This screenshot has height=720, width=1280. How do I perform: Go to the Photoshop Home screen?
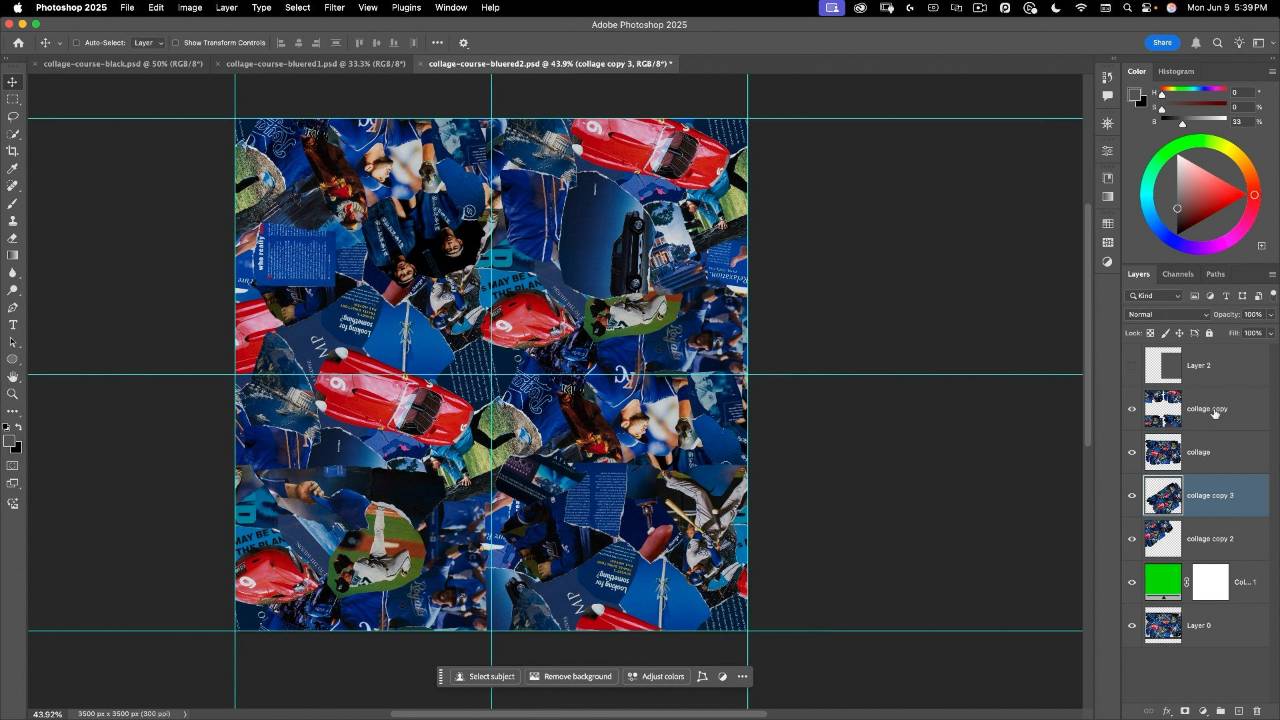[18, 43]
